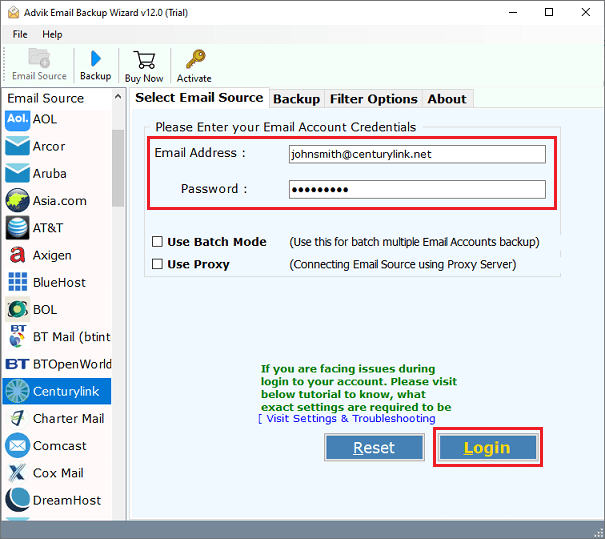The height and width of the screenshot is (539, 605).
Task: Click the Email Source panel header text
Action: (x=46, y=98)
